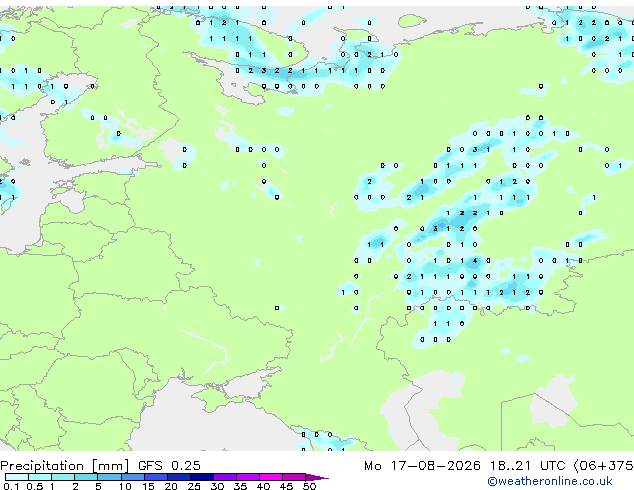Select the legend swatch between 0.5 and 1
Screen dimensions: 634x490
tap(40, 477)
